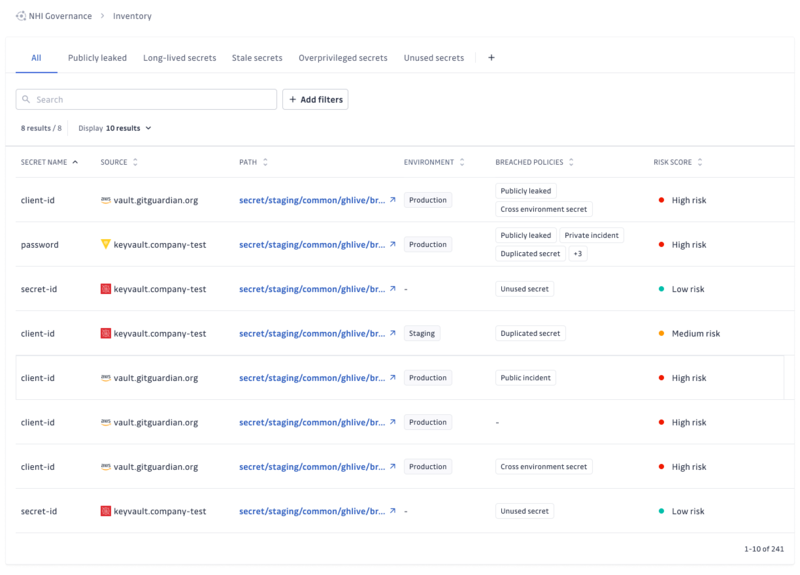Screen dimensions: 800x575
Task: Expand the +3 policies badge in password row
Action: pos(578,254)
